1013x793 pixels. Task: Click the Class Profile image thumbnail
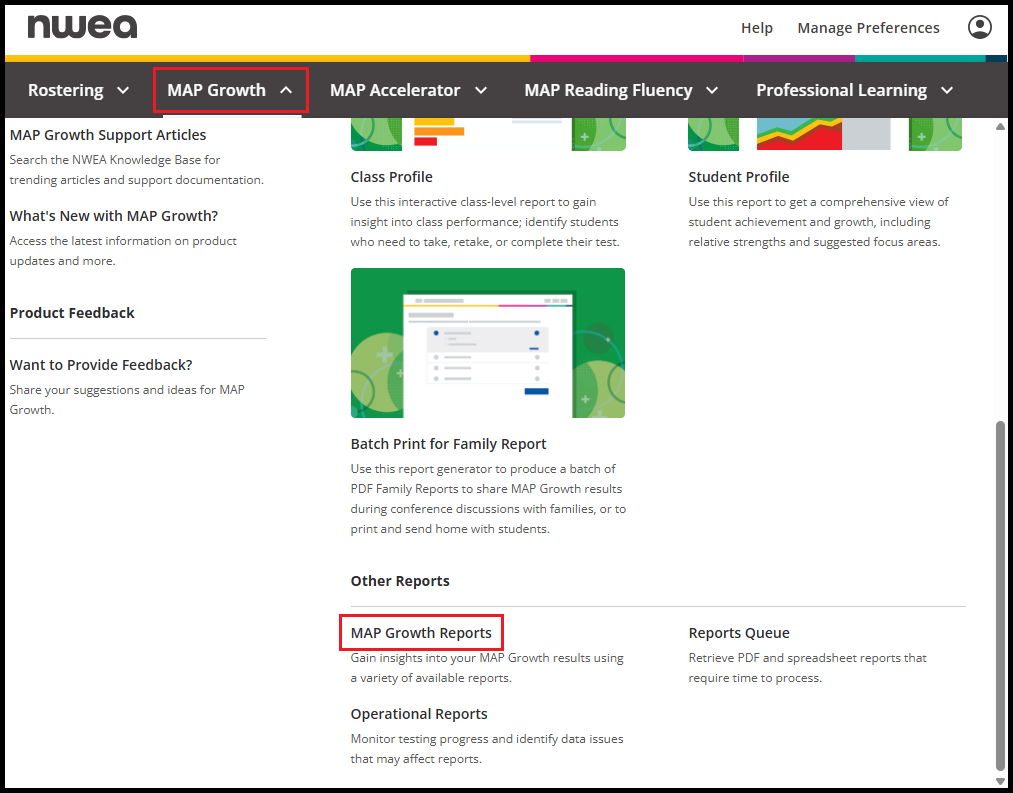pyautogui.click(x=488, y=135)
